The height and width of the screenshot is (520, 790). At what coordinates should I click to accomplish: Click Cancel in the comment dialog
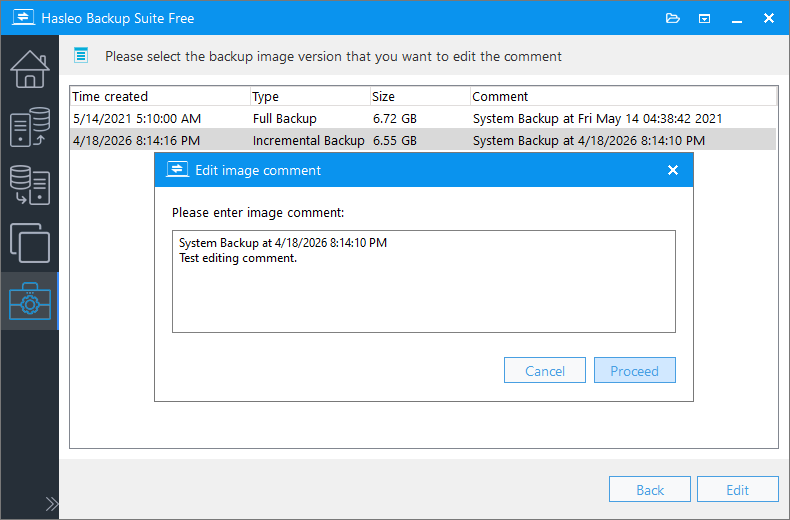pyautogui.click(x=545, y=370)
